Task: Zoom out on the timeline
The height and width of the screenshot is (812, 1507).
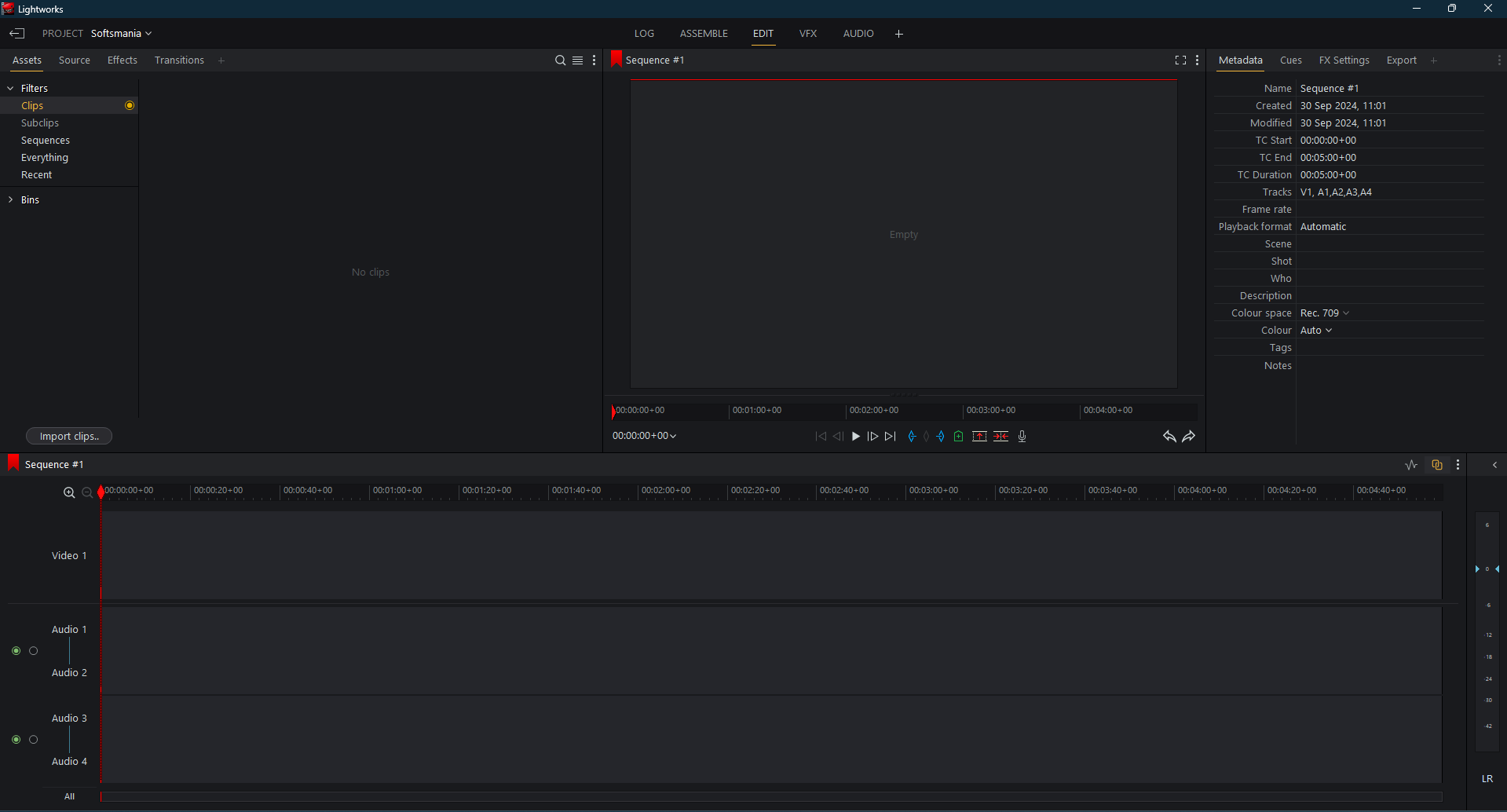Action: [x=87, y=492]
